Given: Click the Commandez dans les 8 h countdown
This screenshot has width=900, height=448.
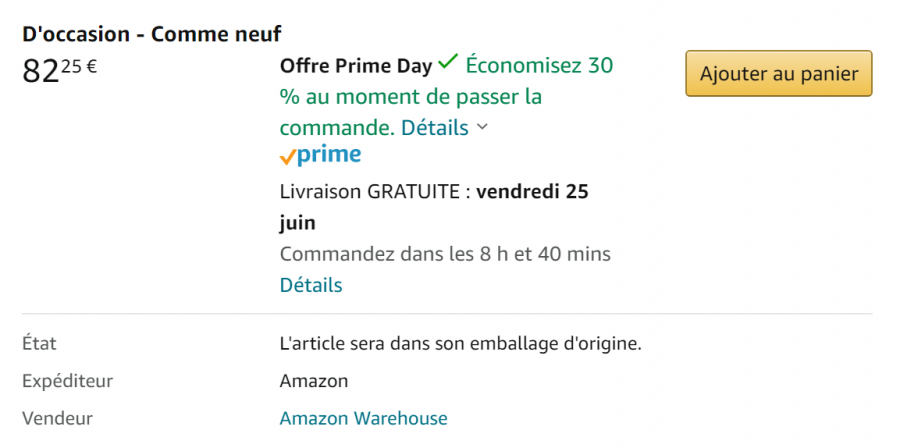Looking at the screenshot, I should pyautogui.click(x=445, y=254).
